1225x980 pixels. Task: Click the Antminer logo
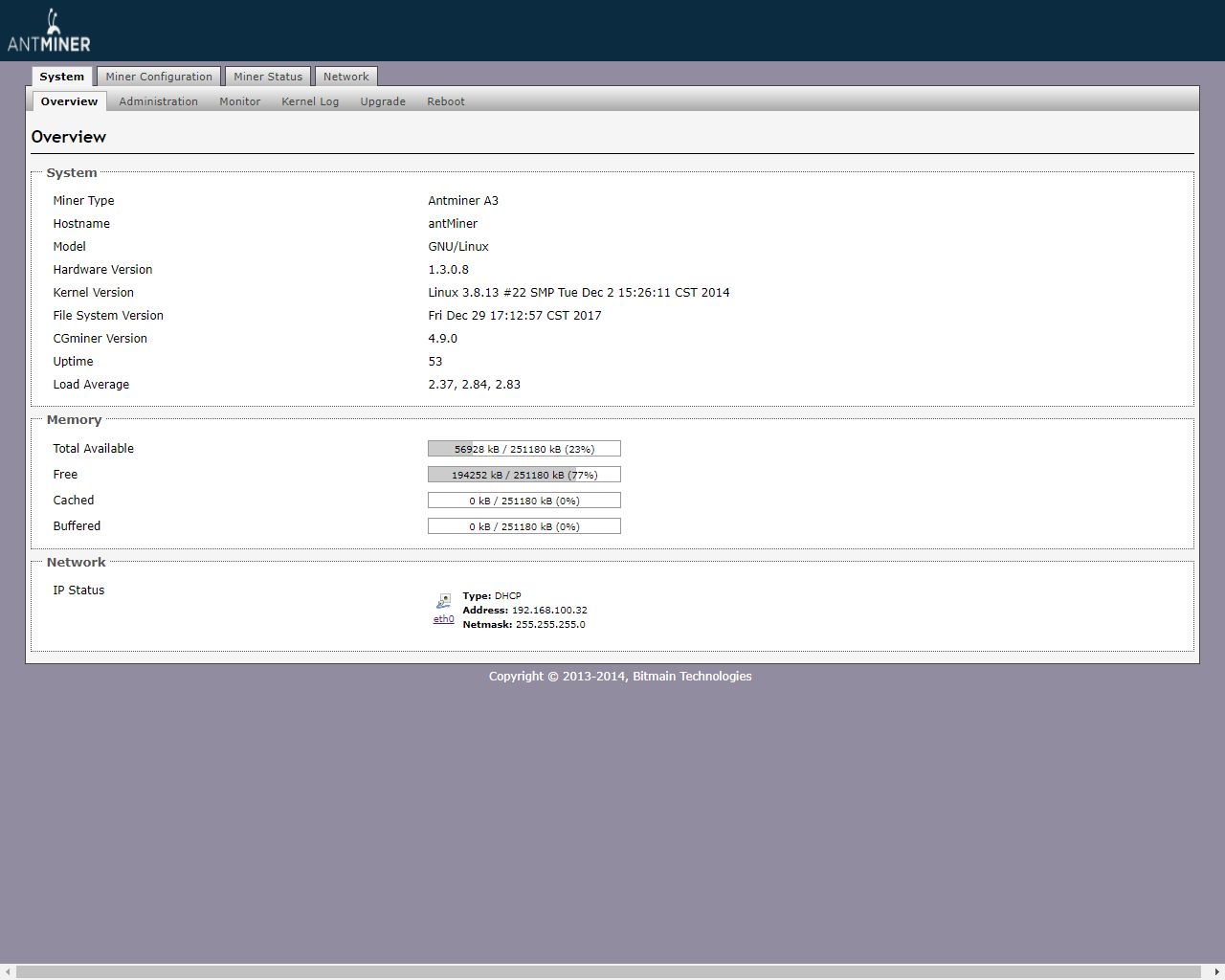(49, 31)
